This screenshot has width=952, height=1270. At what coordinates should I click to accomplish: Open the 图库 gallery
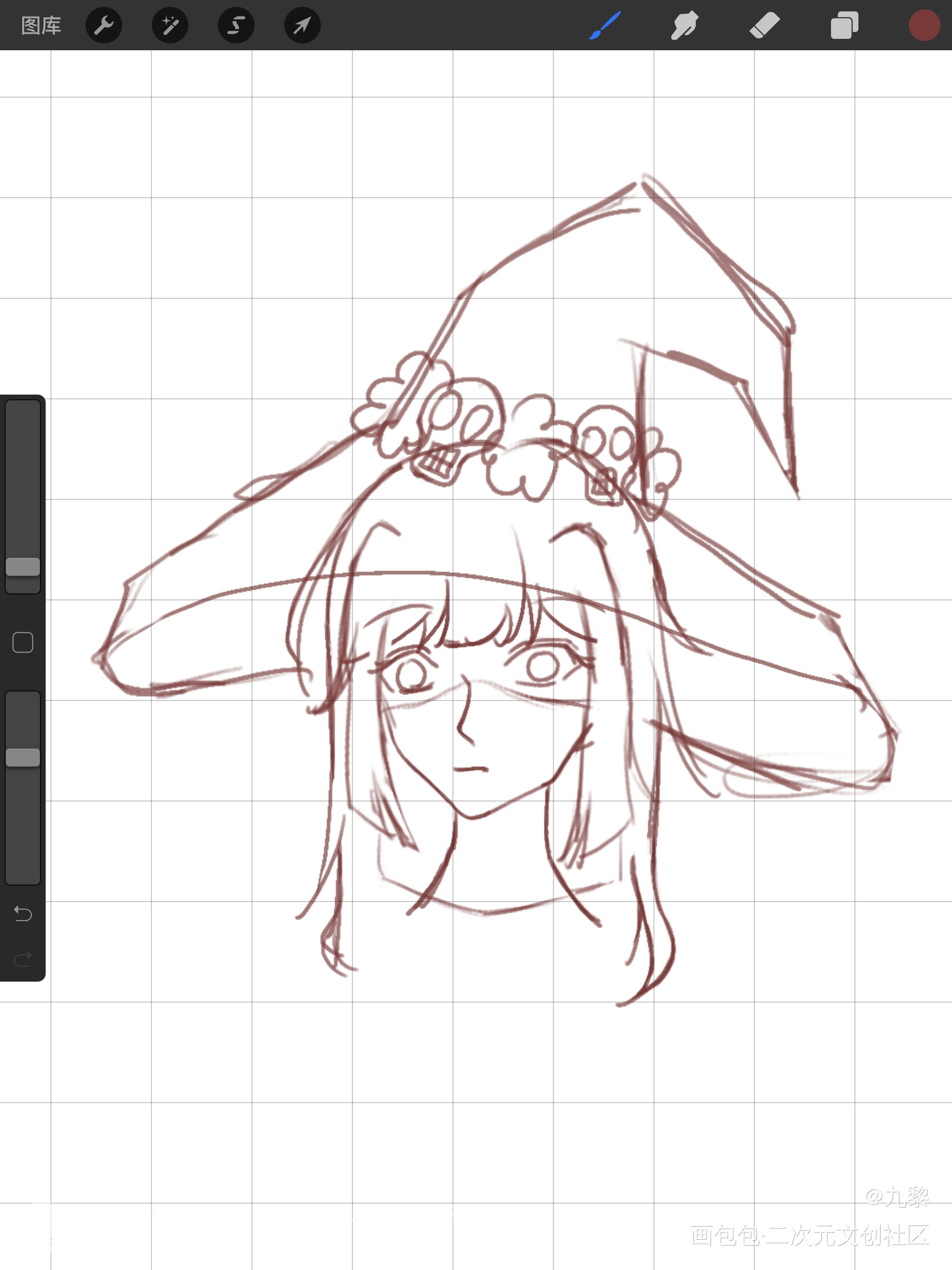click(x=41, y=26)
